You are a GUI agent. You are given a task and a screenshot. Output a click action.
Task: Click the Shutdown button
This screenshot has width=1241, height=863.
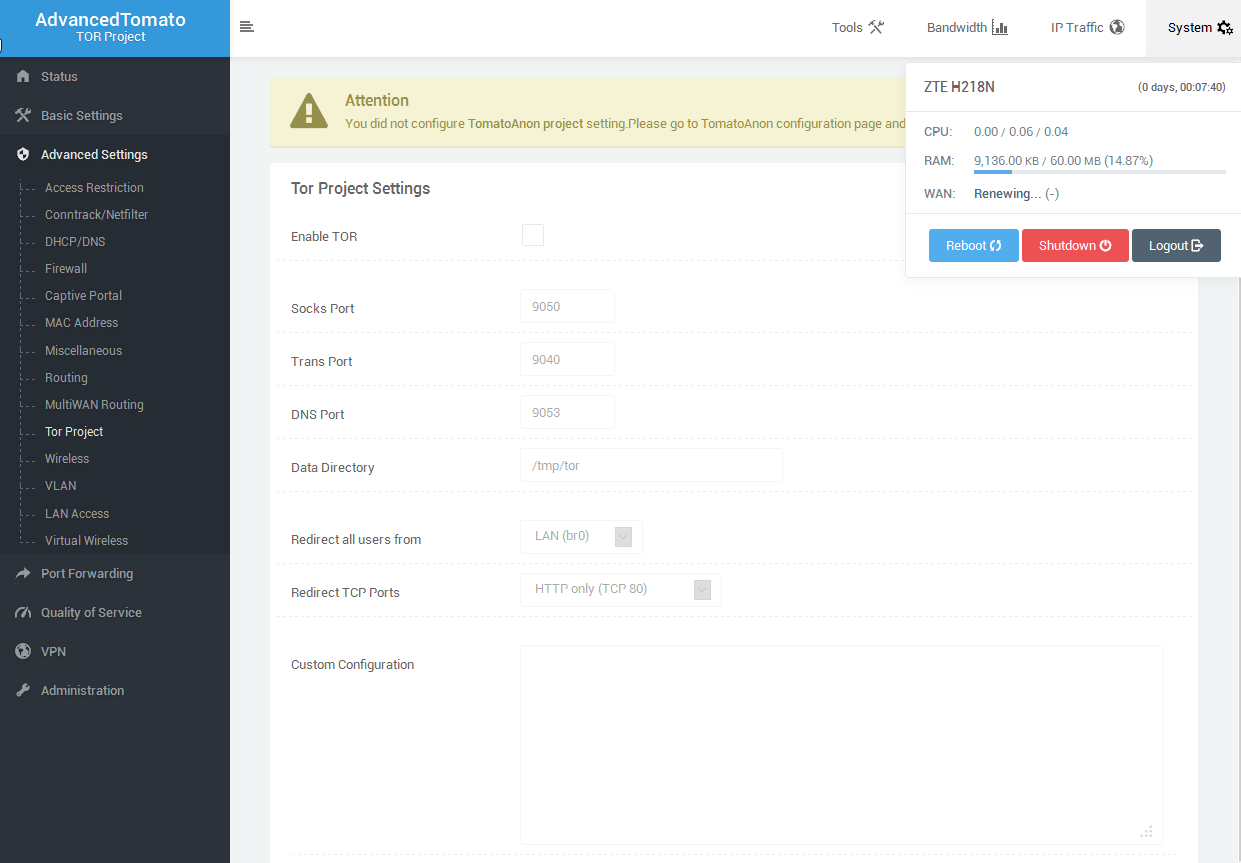click(x=1075, y=246)
